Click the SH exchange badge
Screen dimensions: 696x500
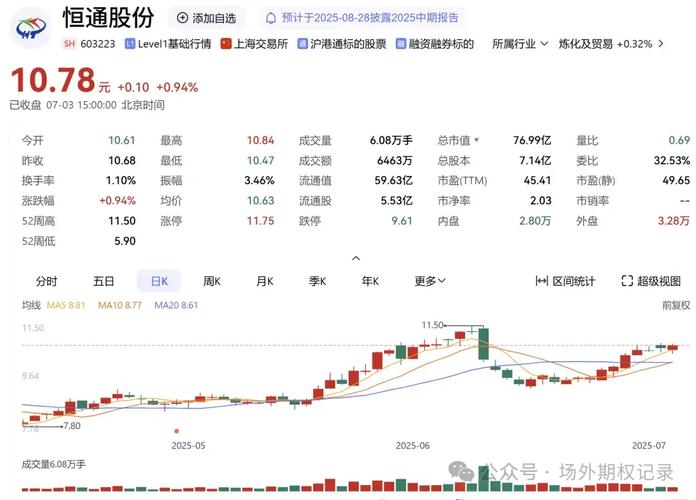pyautogui.click(x=69, y=44)
